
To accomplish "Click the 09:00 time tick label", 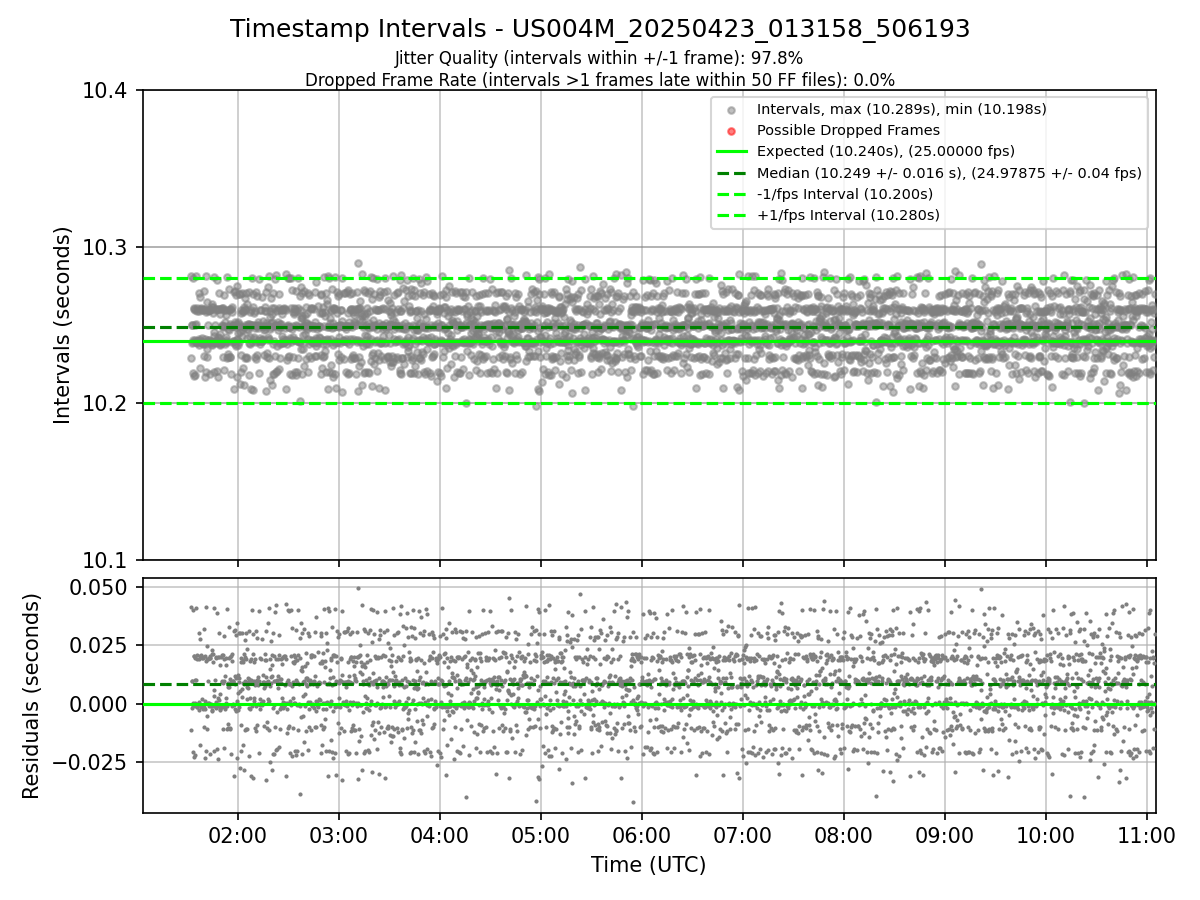I will pyautogui.click(x=944, y=834).
